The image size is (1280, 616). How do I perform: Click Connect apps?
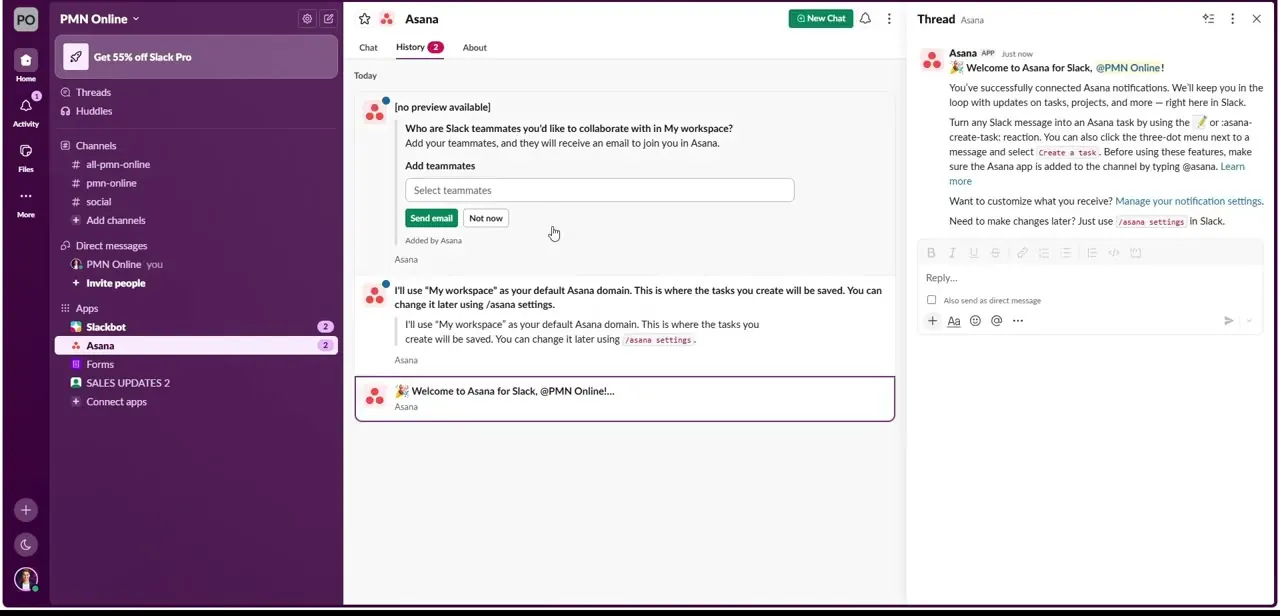tap(196, 402)
